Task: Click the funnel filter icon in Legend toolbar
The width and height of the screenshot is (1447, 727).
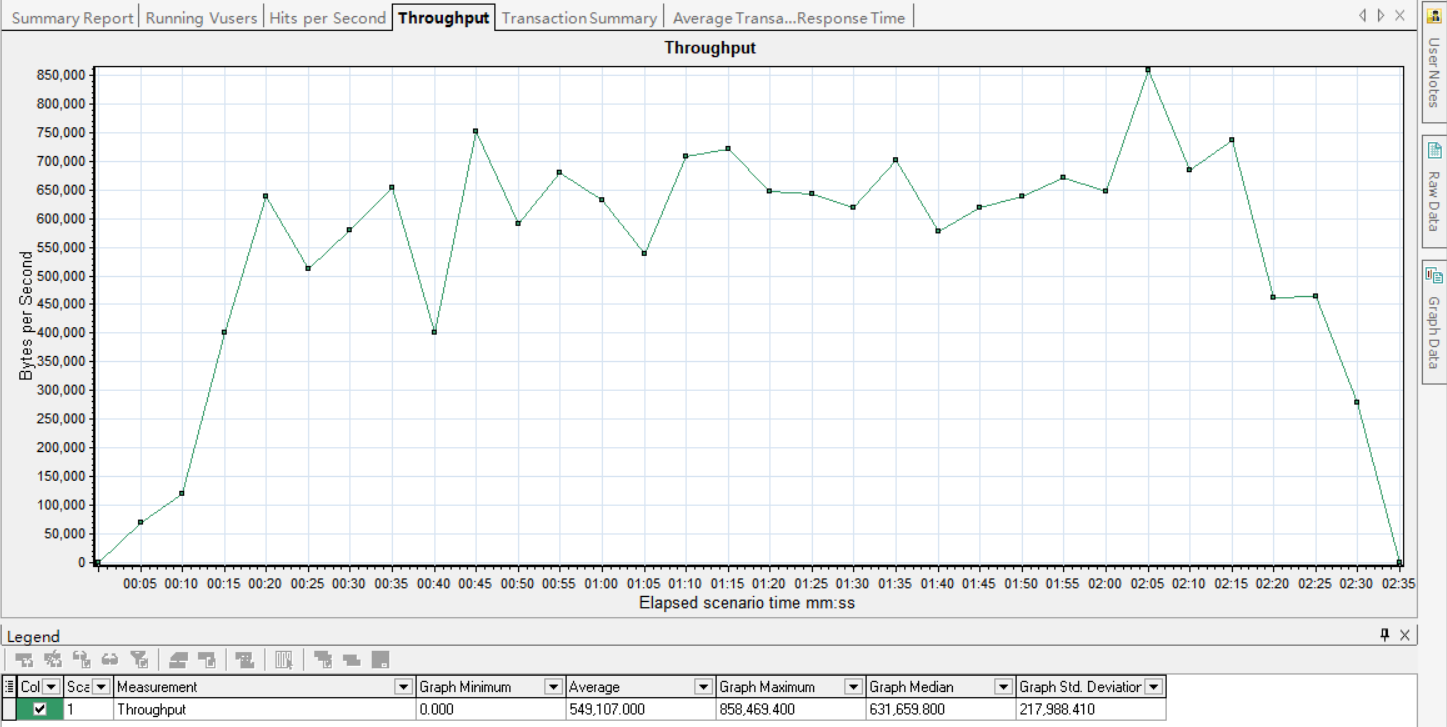Action: click(x=140, y=660)
